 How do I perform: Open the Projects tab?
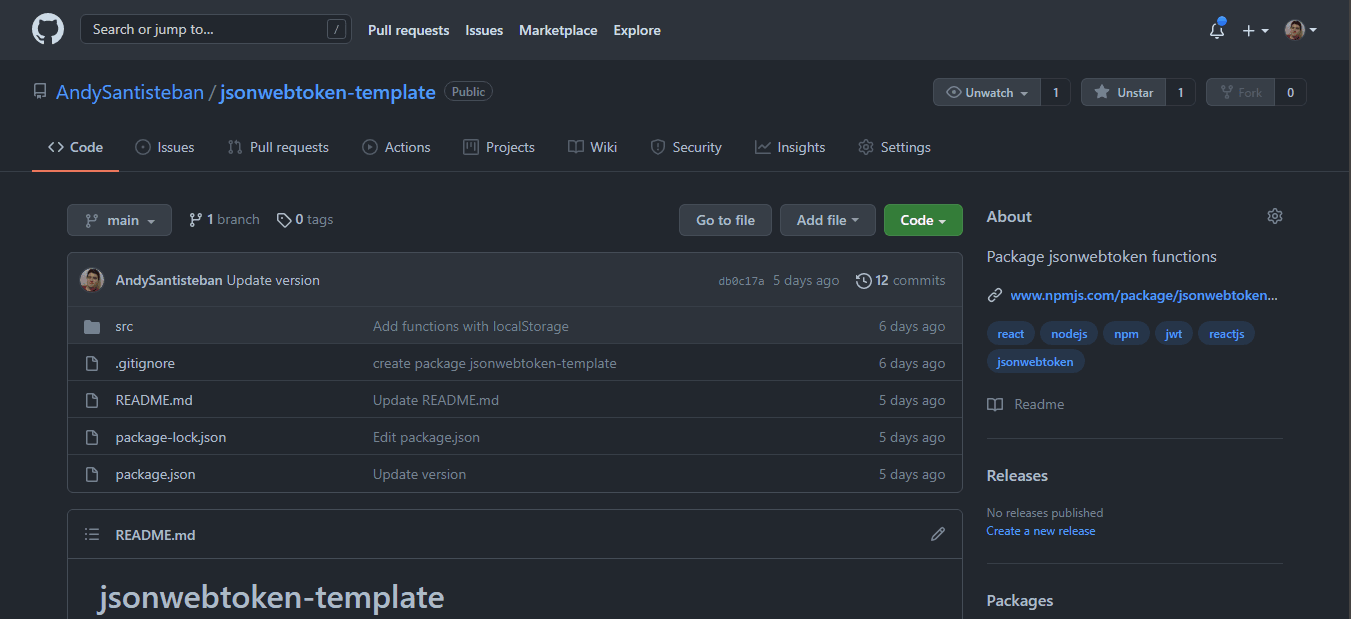point(499,147)
